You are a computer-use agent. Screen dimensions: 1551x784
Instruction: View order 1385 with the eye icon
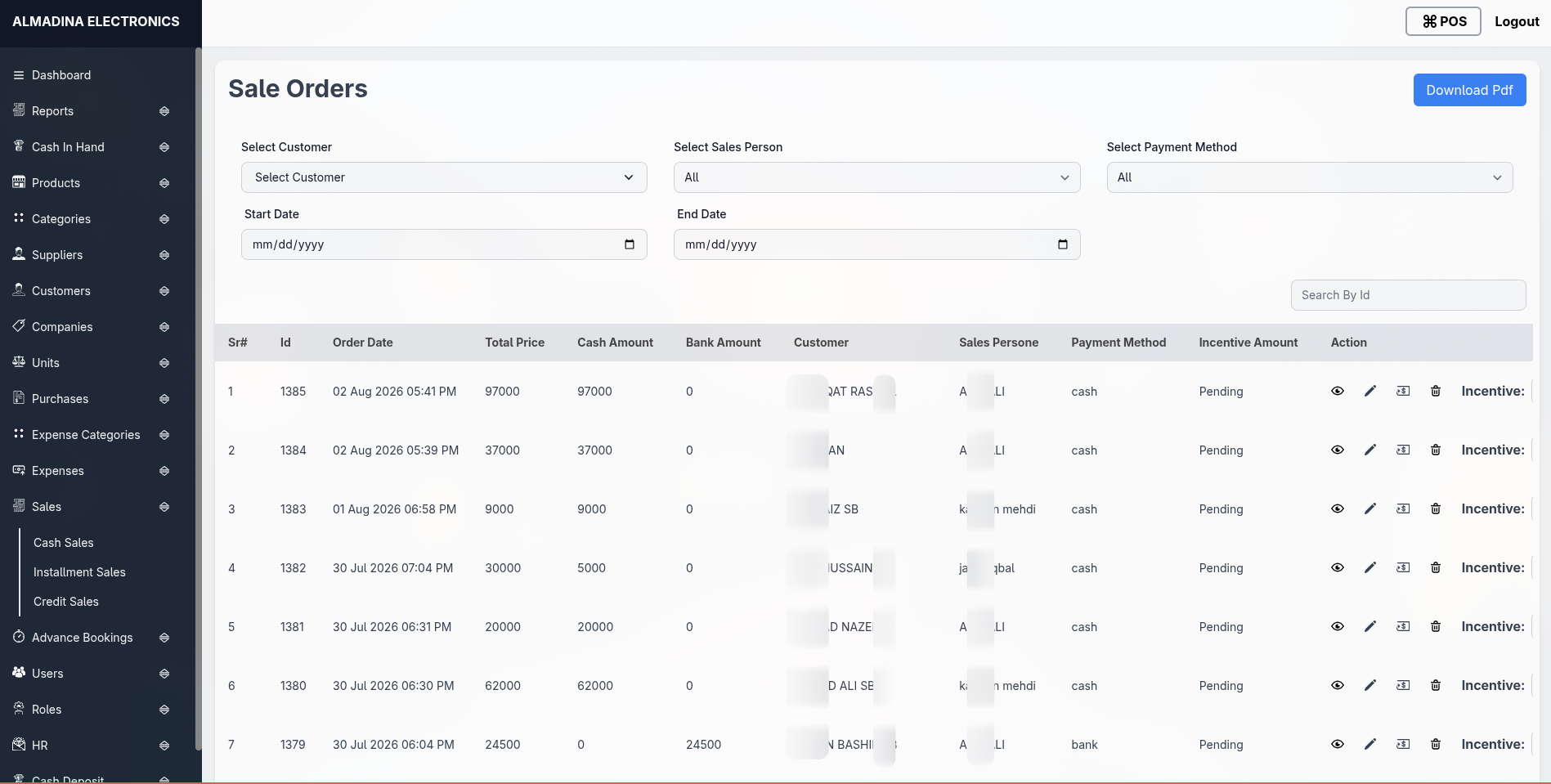(1338, 391)
